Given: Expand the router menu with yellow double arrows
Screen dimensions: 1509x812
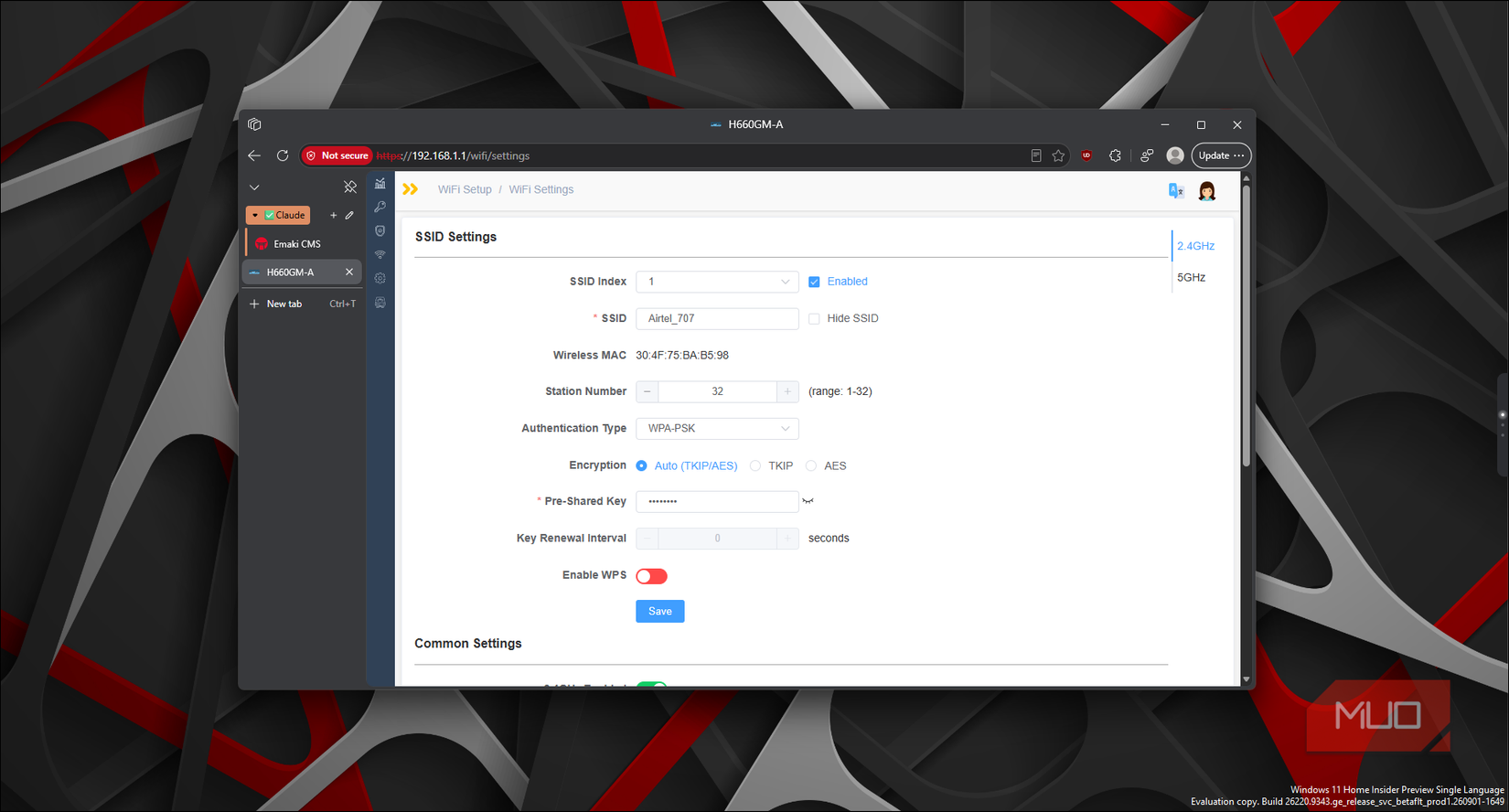Looking at the screenshot, I should pos(411,189).
